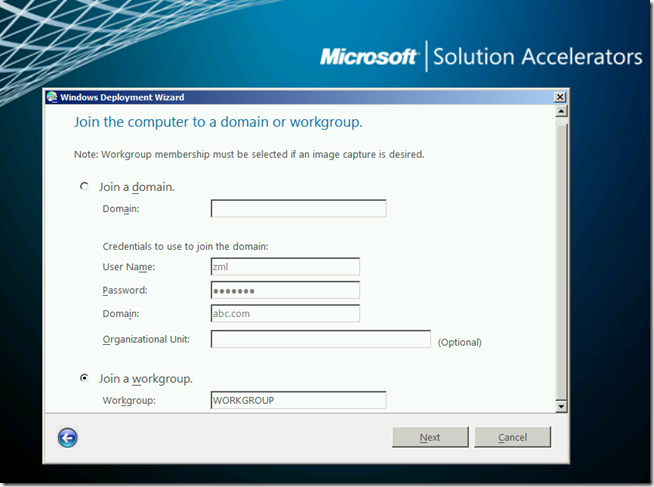The height and width of the screenshot is (487, 654).
Task: Click the 'Password:' label
Action: 125,290
